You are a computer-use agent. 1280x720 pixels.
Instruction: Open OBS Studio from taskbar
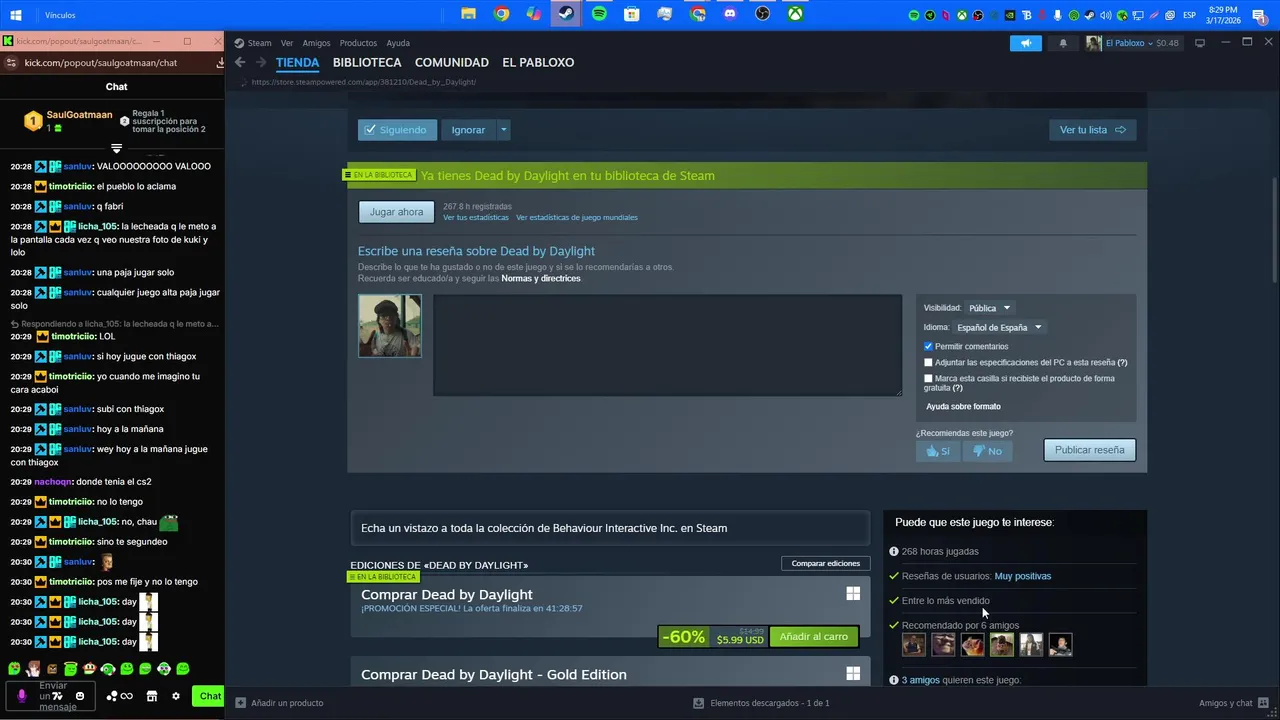point(762,14)
